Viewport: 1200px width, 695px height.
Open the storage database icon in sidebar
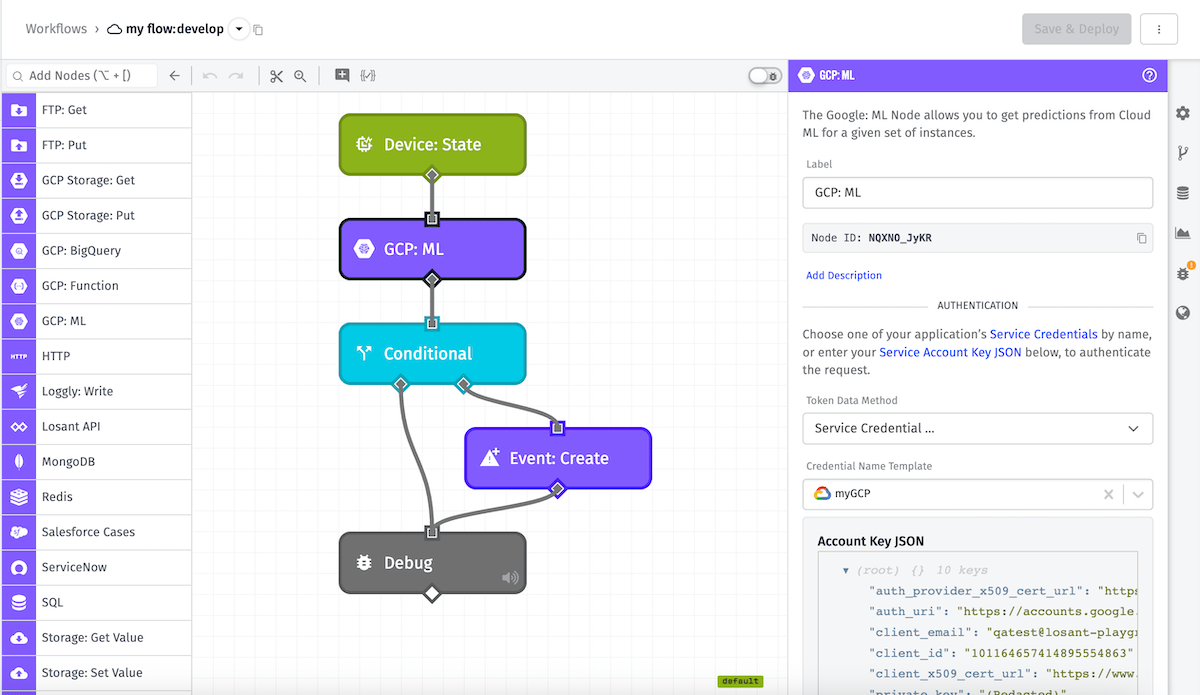(1183, 193)
